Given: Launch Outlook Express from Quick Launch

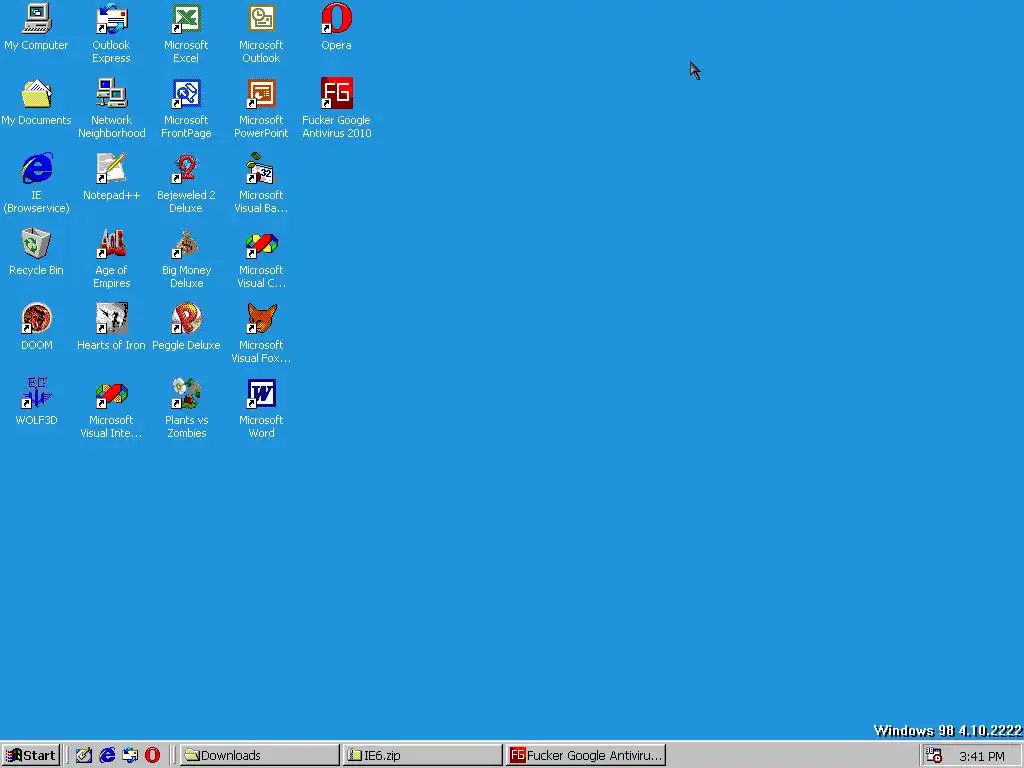Looking at the screenshot, I should point(130,756).
